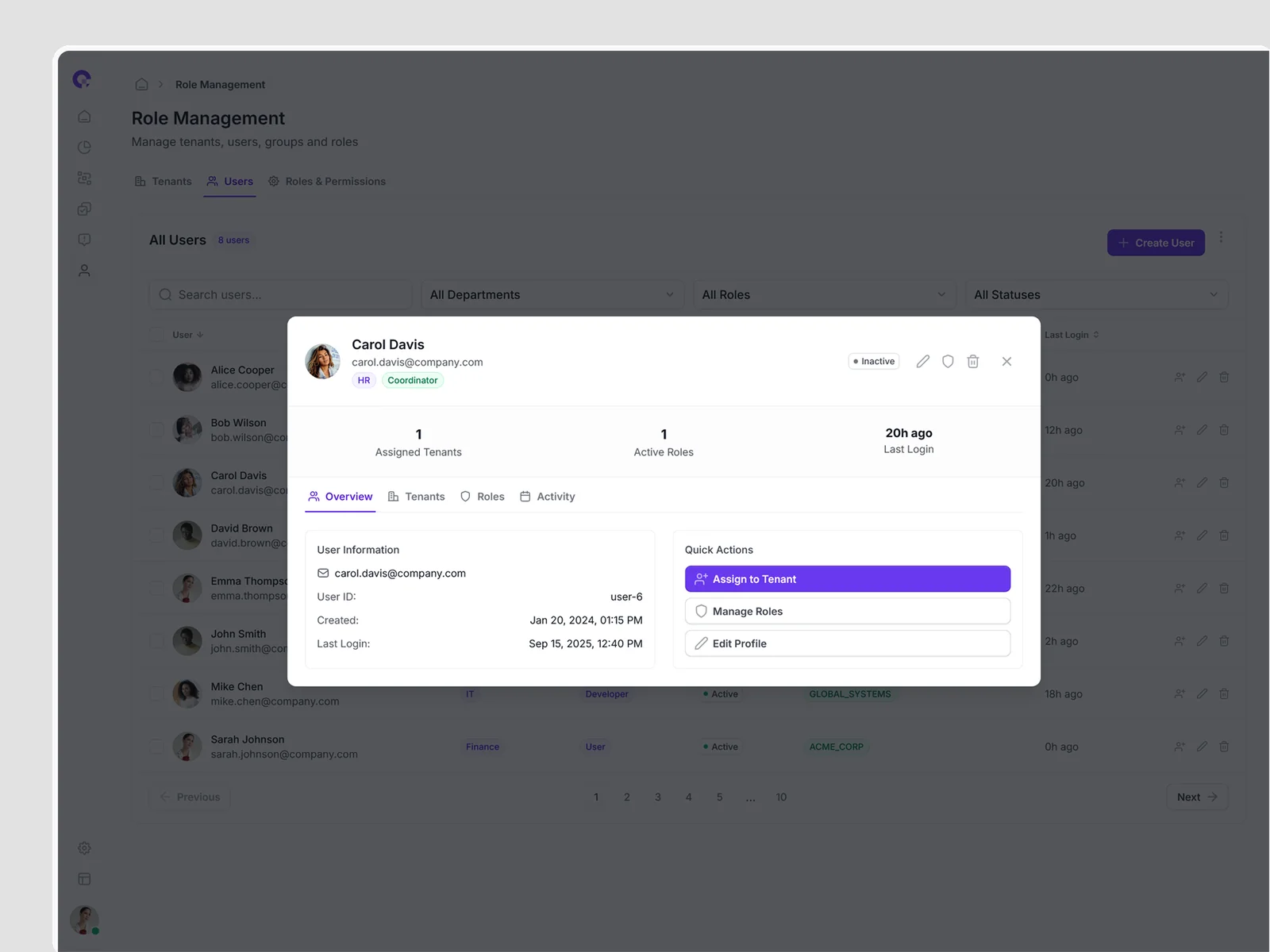Click the Search users input field
1270x952 pixels.
pos(281,295)
